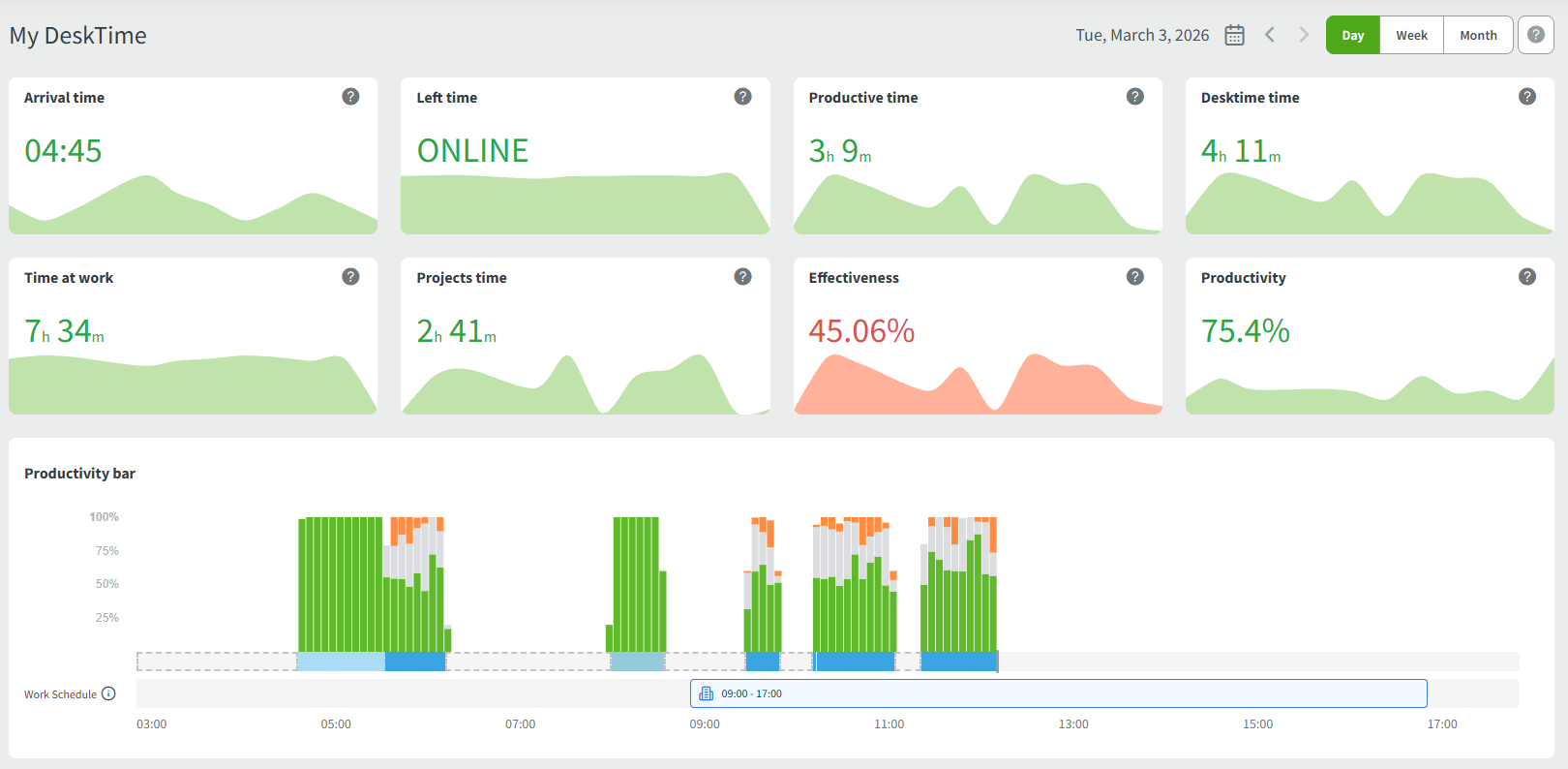This screenshot has height=769, width=1568.
Task: Click the light blue activity segment near 05:00
Action: point(340,661)
